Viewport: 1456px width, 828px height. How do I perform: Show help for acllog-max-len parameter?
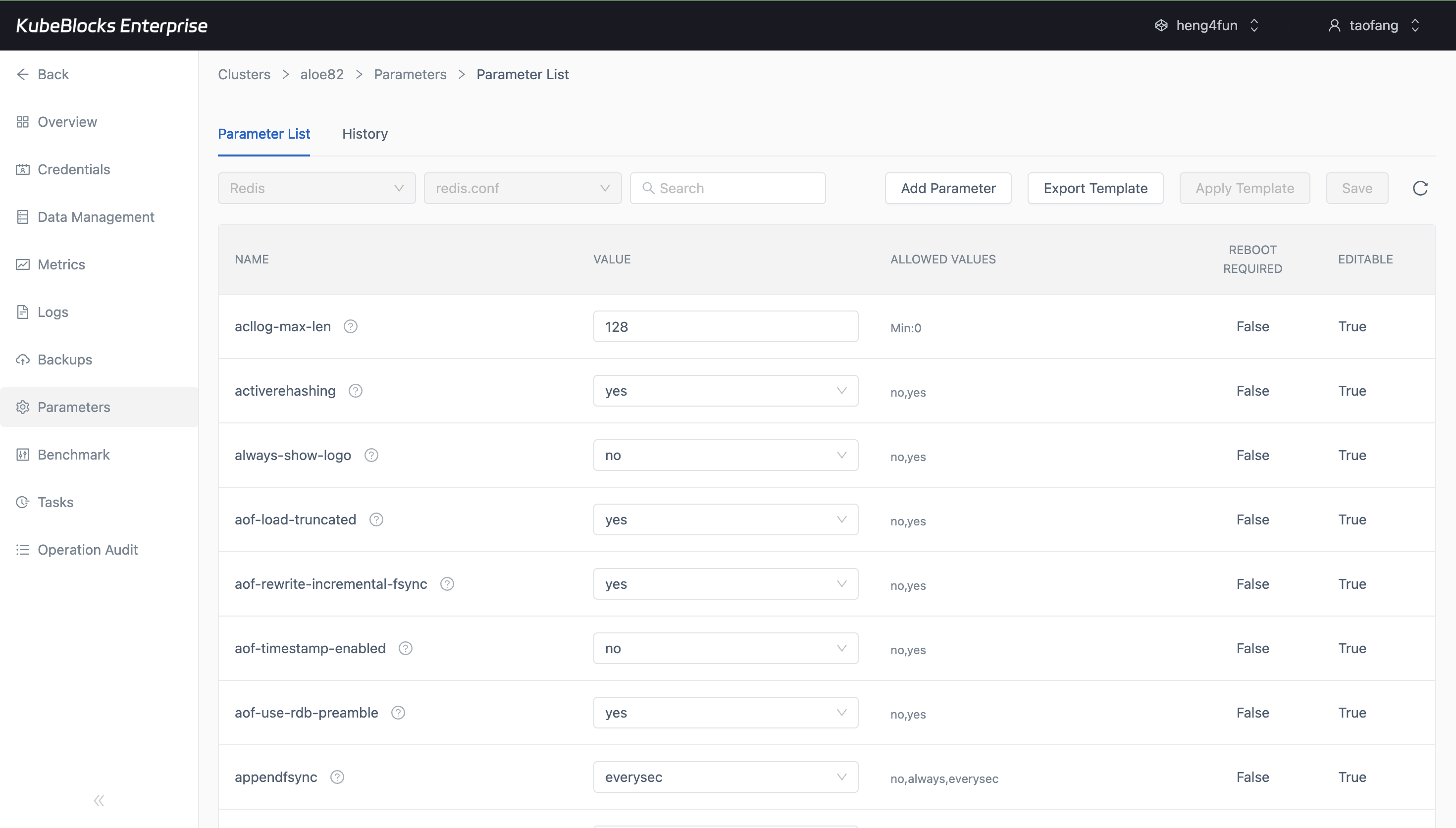tap(350, 326)
